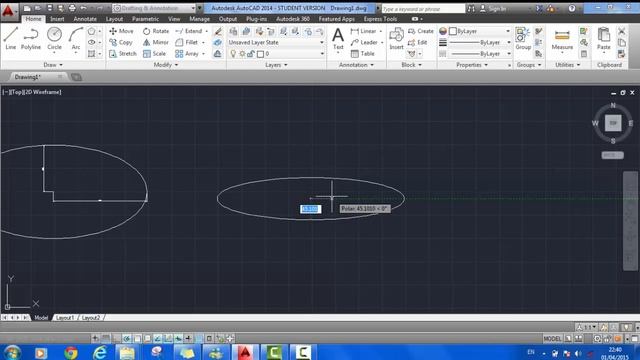Switch to the Insert ribbon tab
This screenshot has width=640, height=360.
[57, 19]
